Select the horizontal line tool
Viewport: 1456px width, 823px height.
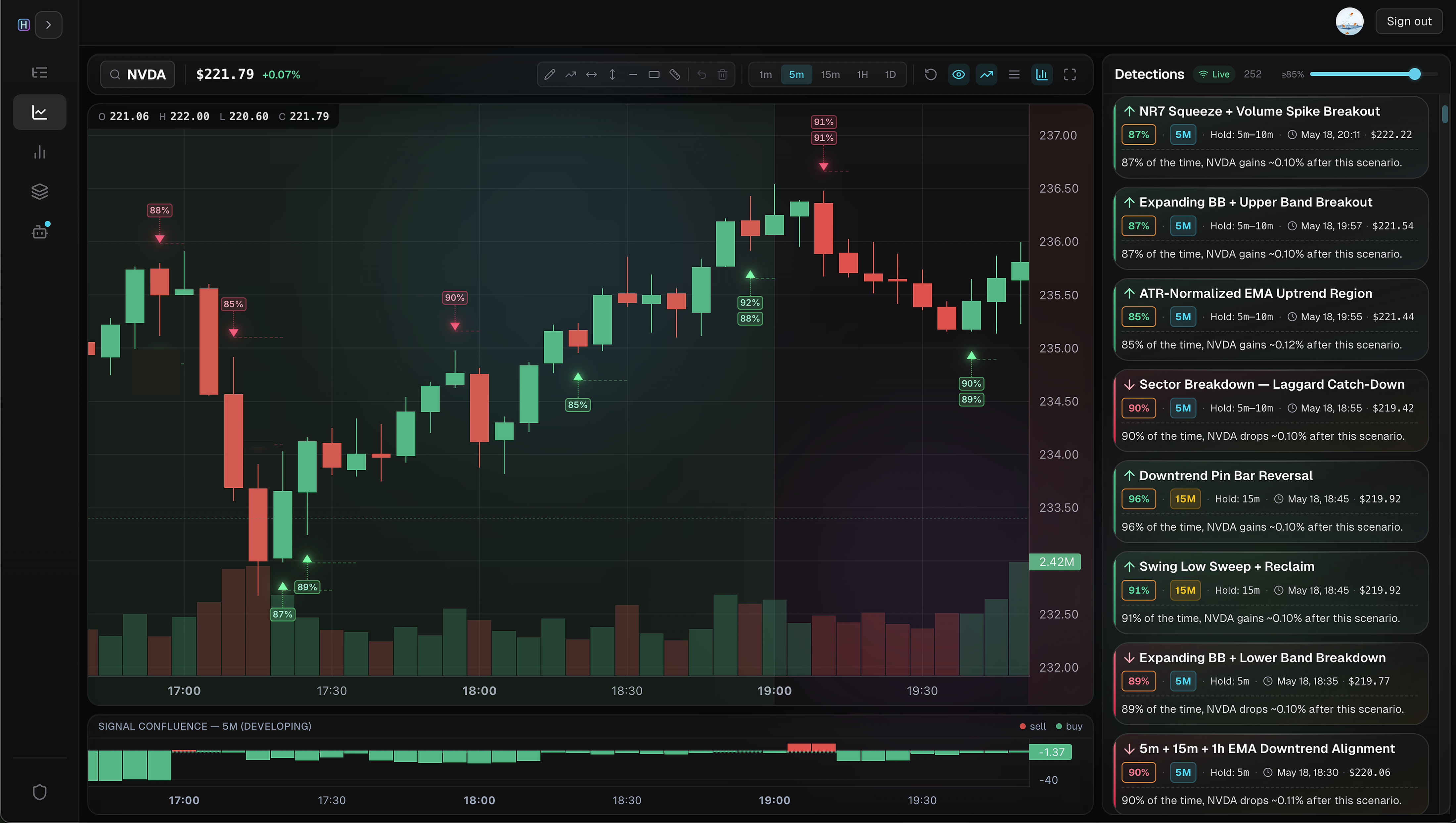click(633, 75)
